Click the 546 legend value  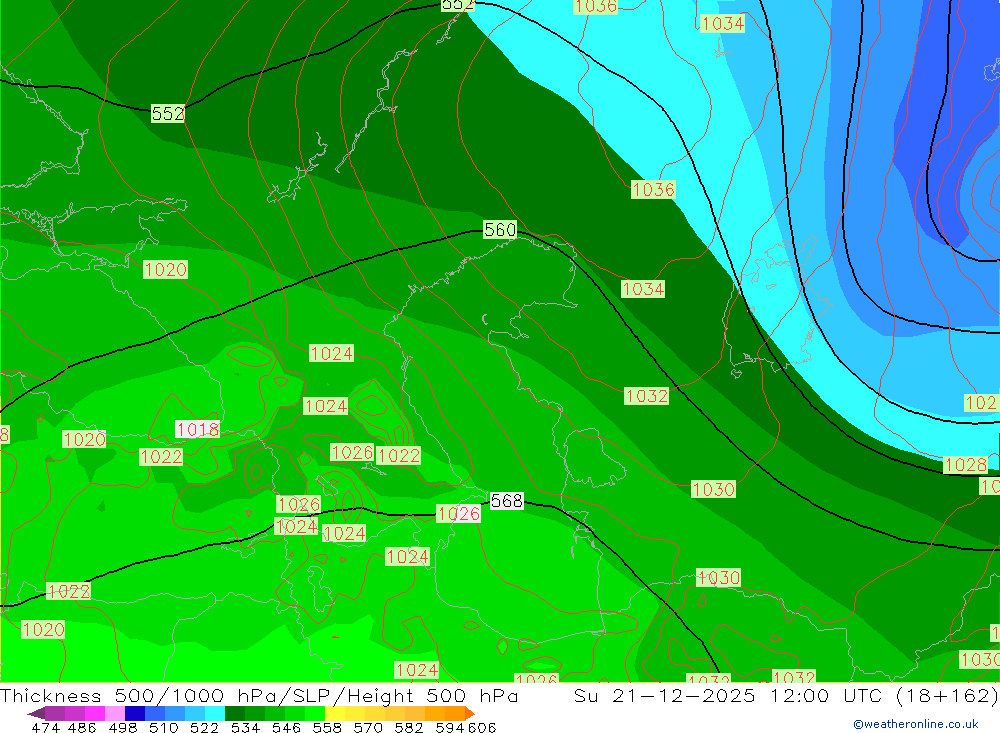pos(286,727)
